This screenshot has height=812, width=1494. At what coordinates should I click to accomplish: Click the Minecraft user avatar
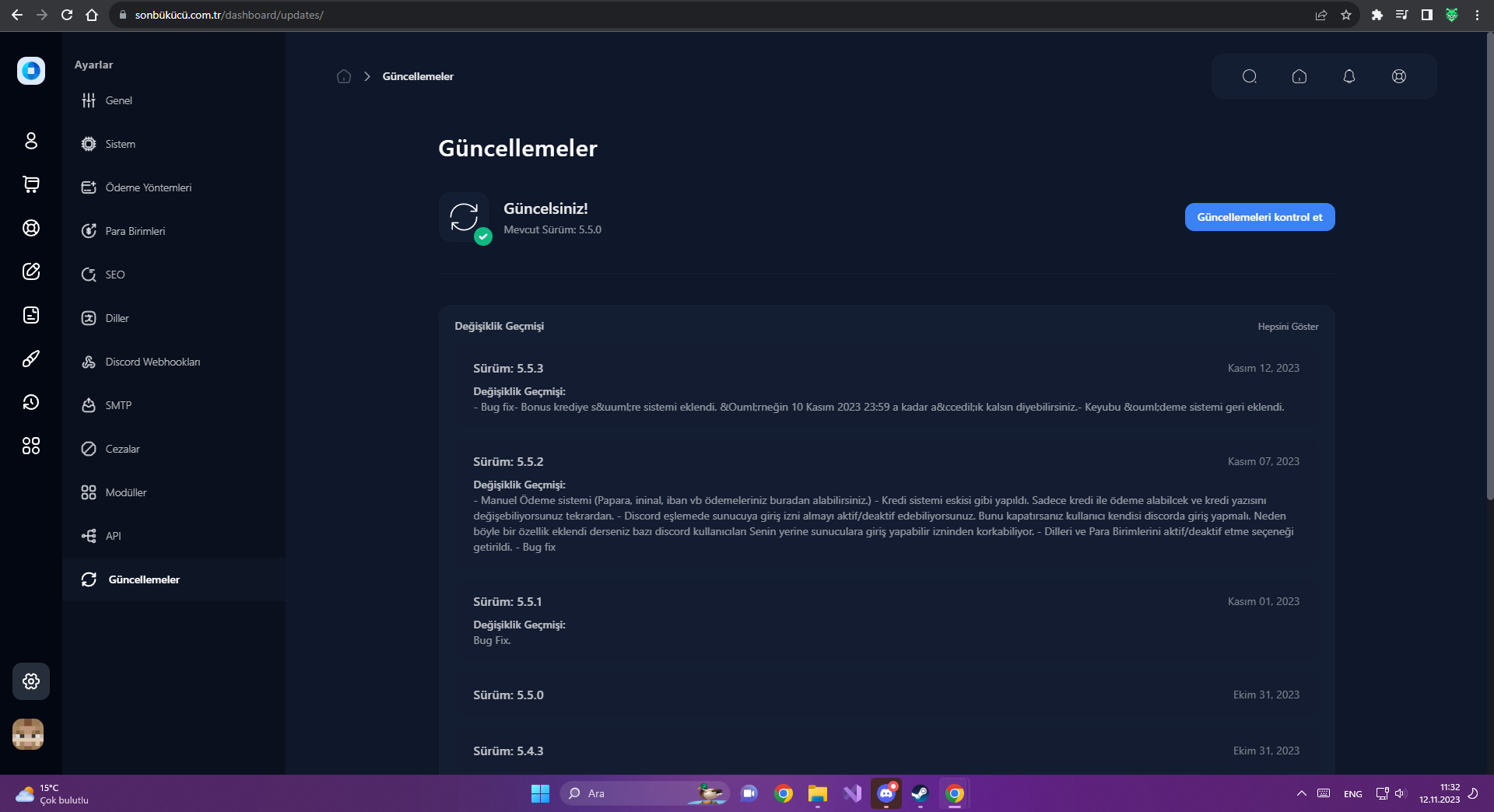pyautogui.click(x=28, y=734)
